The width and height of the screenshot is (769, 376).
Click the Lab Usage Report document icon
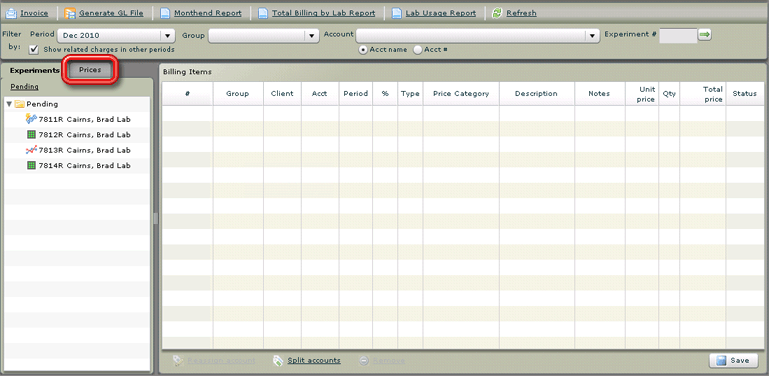(x=397, y=13)
